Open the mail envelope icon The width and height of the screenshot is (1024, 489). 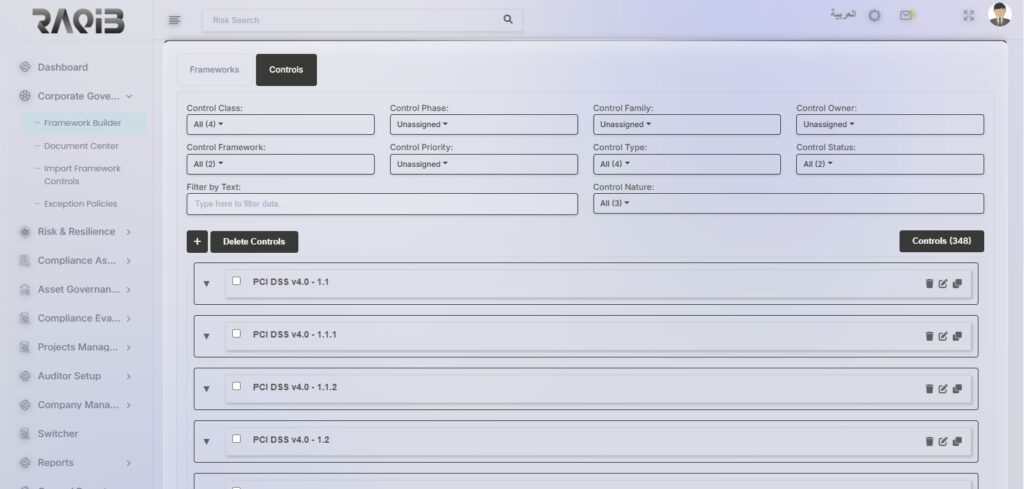click(x=906, y=16)
